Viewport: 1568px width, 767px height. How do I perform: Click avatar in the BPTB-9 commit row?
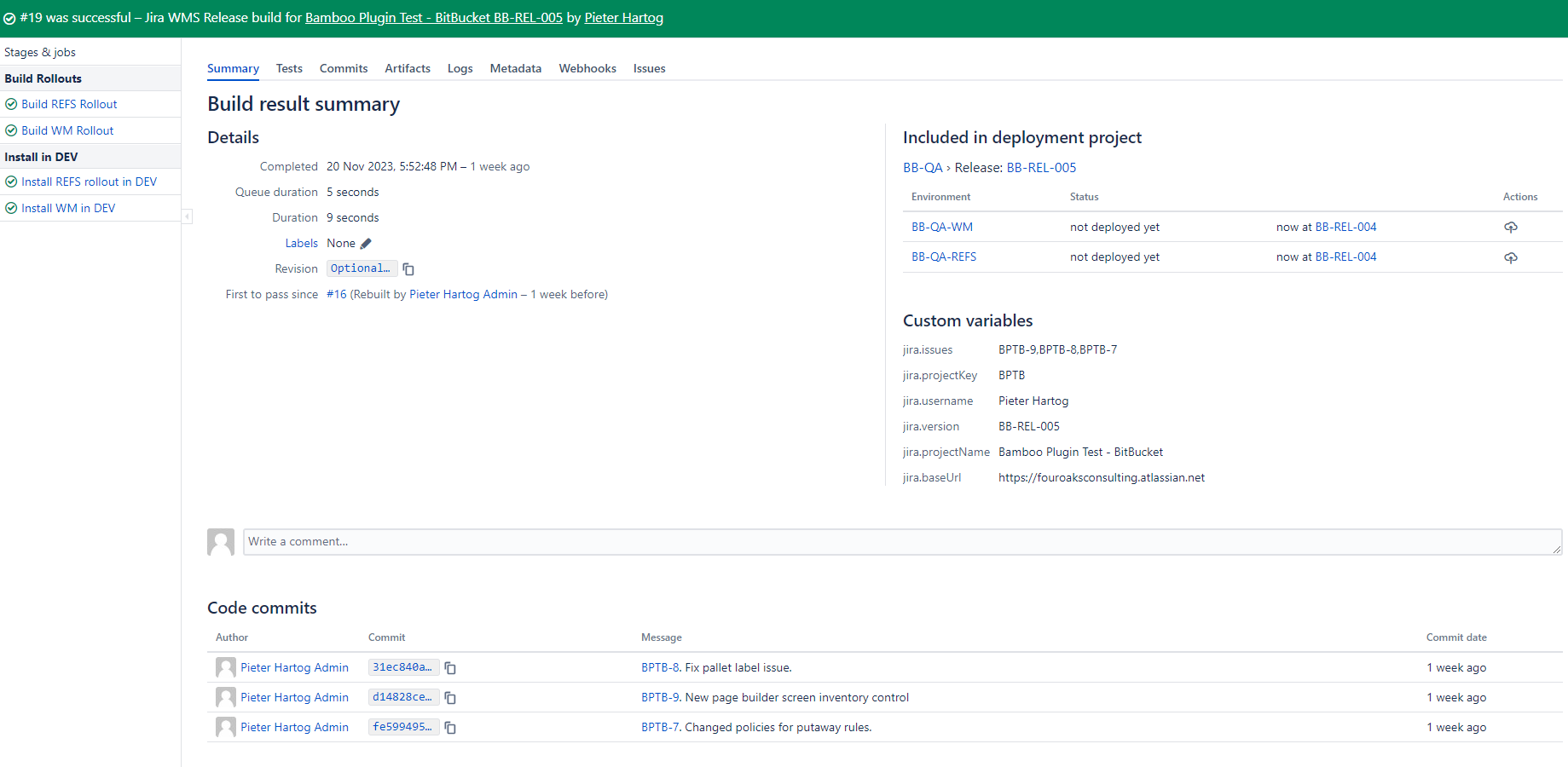226,697
